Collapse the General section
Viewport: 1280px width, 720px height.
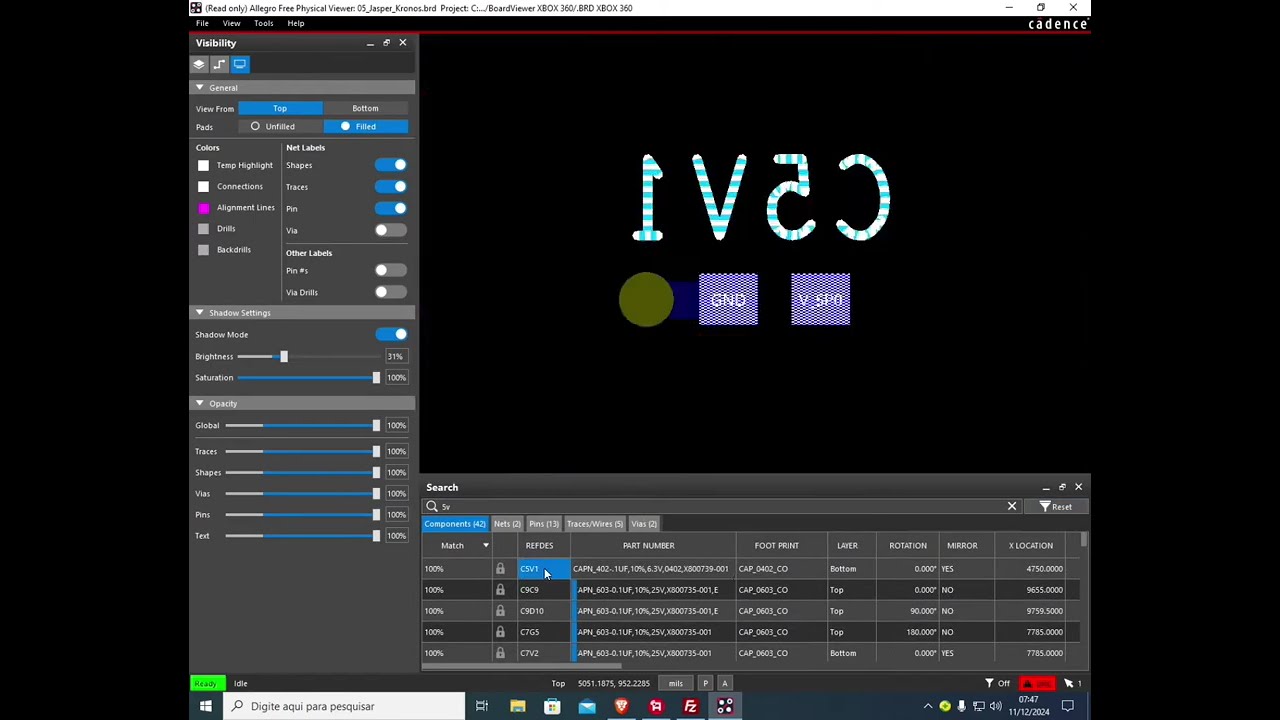click(199, 88)
